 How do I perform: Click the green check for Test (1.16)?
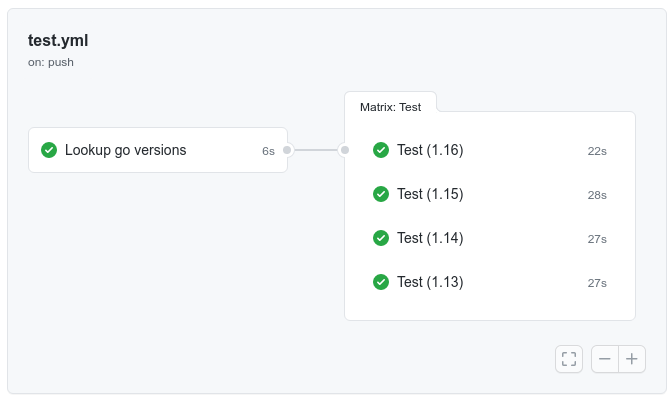[381, 150]
